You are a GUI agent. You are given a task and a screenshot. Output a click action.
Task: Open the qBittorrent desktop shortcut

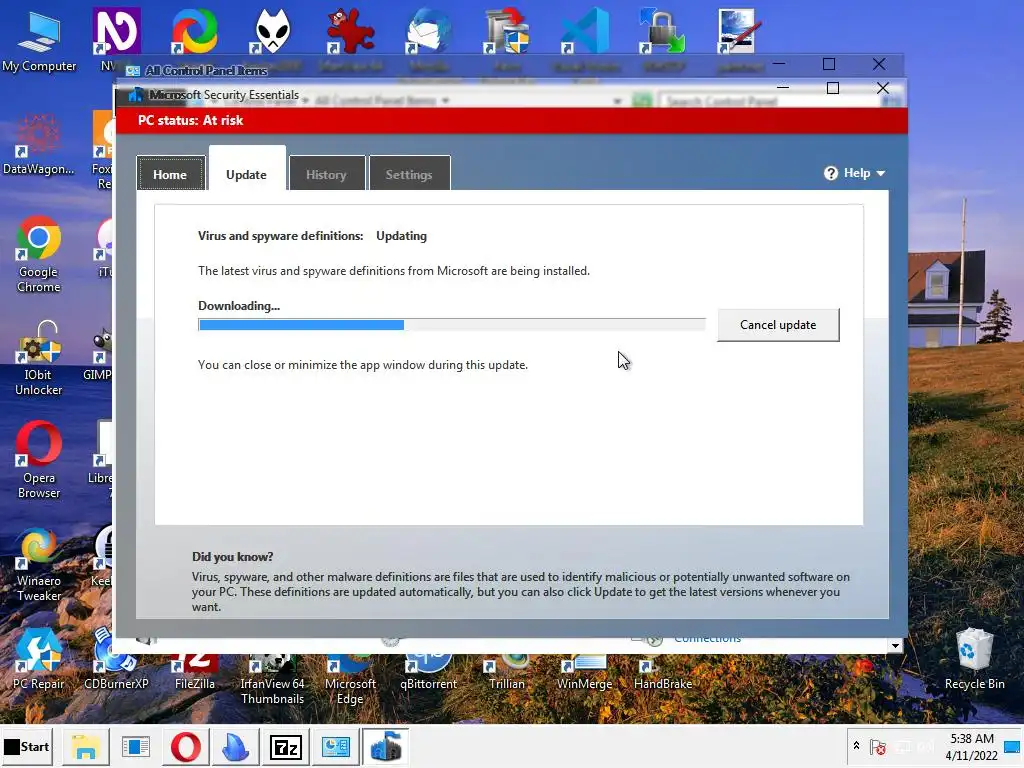coord(428,673)
